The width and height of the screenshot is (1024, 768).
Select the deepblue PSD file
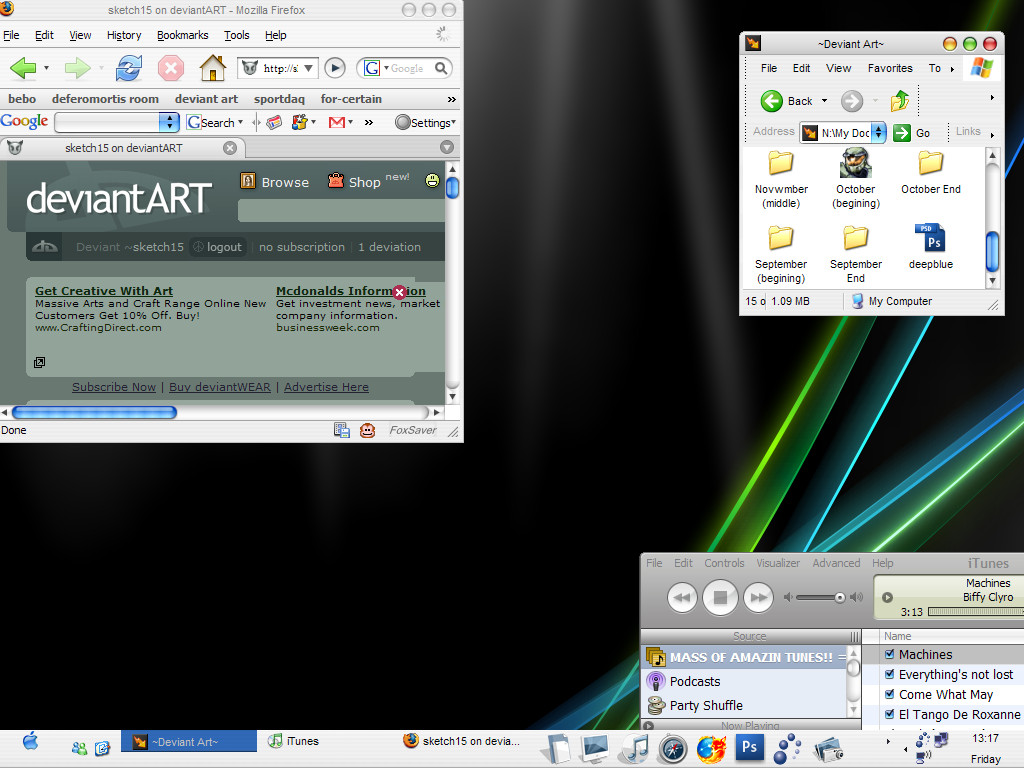click(x=931, y=246)
